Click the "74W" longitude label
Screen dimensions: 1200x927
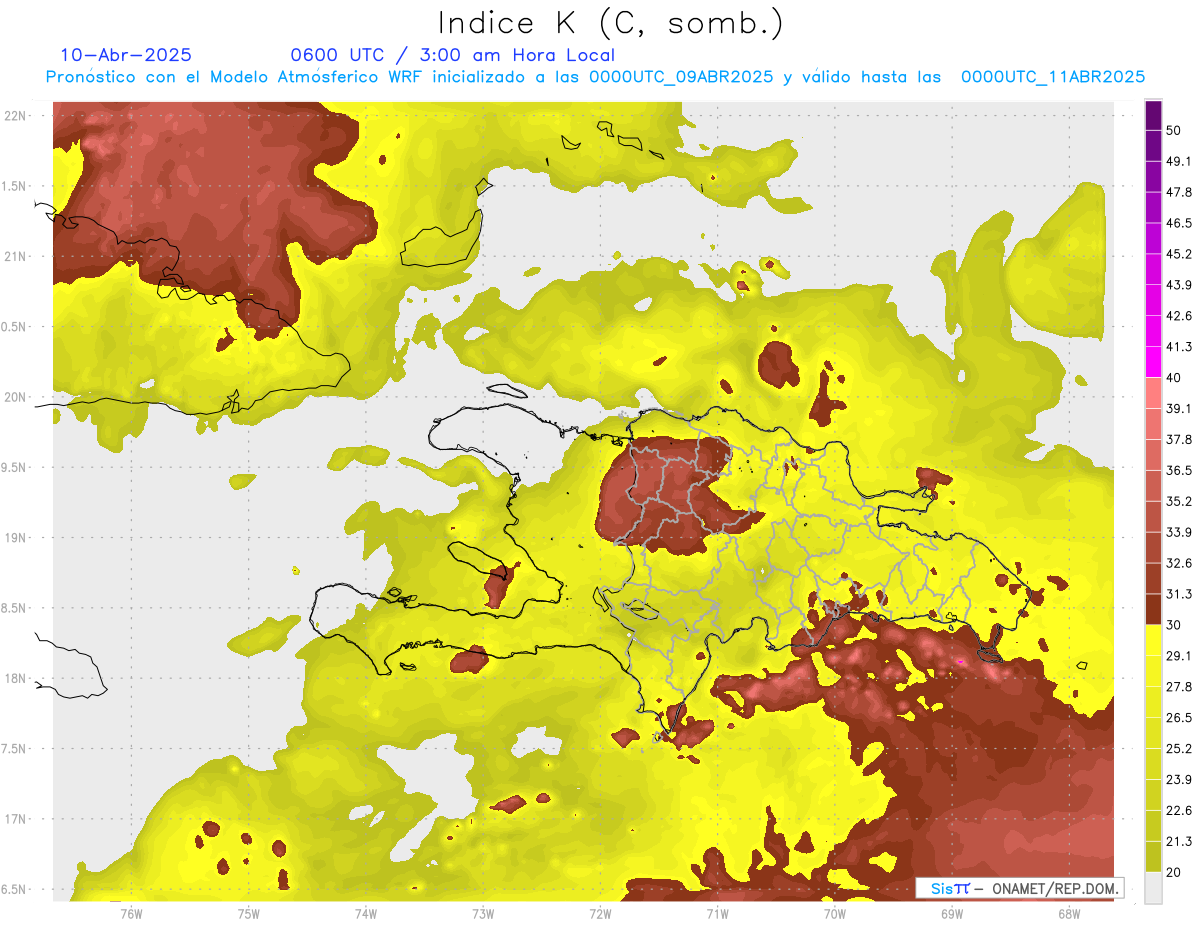coord(365,913)
